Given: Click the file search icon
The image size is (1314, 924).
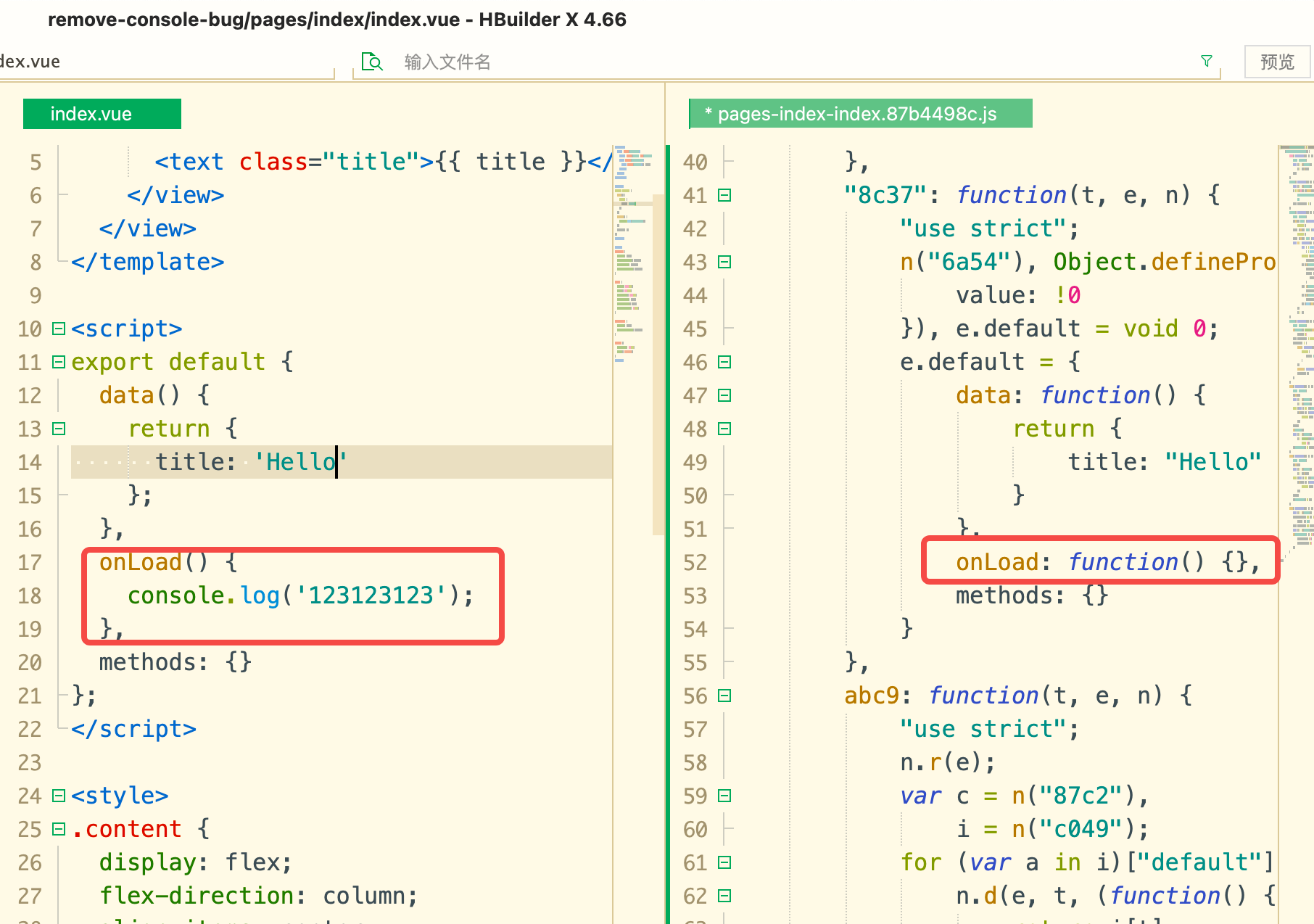Looking at the screenshot, I should (x=371, y=62).
